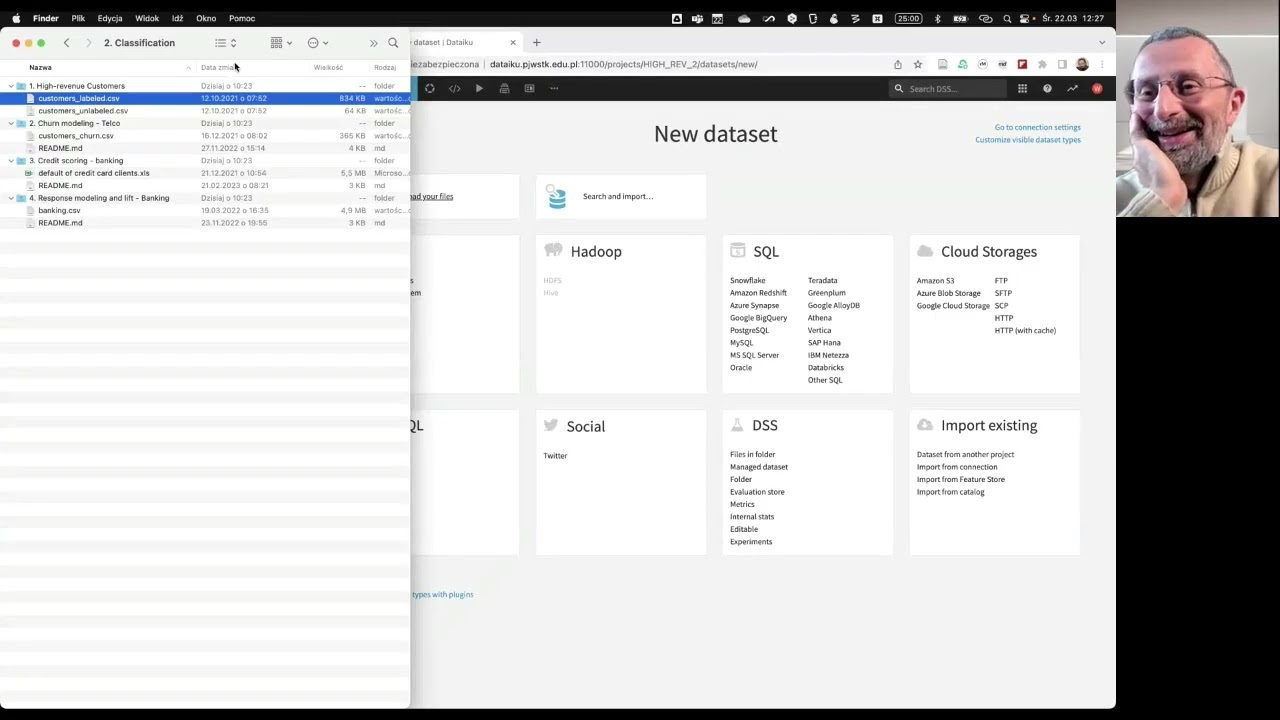
Task: Select README.md dated 27.11.2022
Action: coord(205,148)
